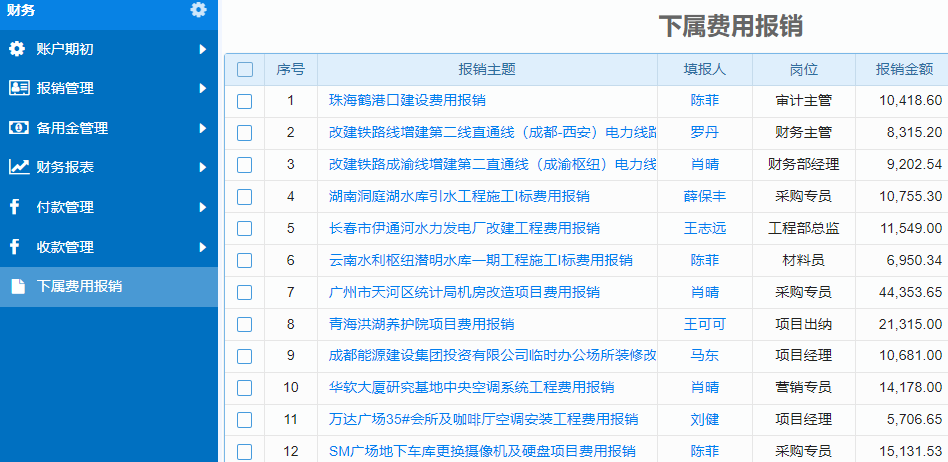948x462 pixels.
Task: Click the settings gear icon beside 财务
Action: 198,10
